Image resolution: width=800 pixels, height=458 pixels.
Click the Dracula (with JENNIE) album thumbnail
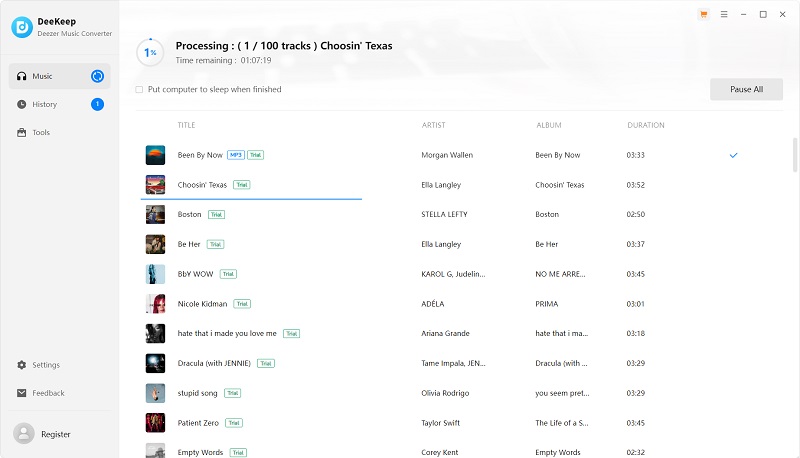(x=155, y=363)
